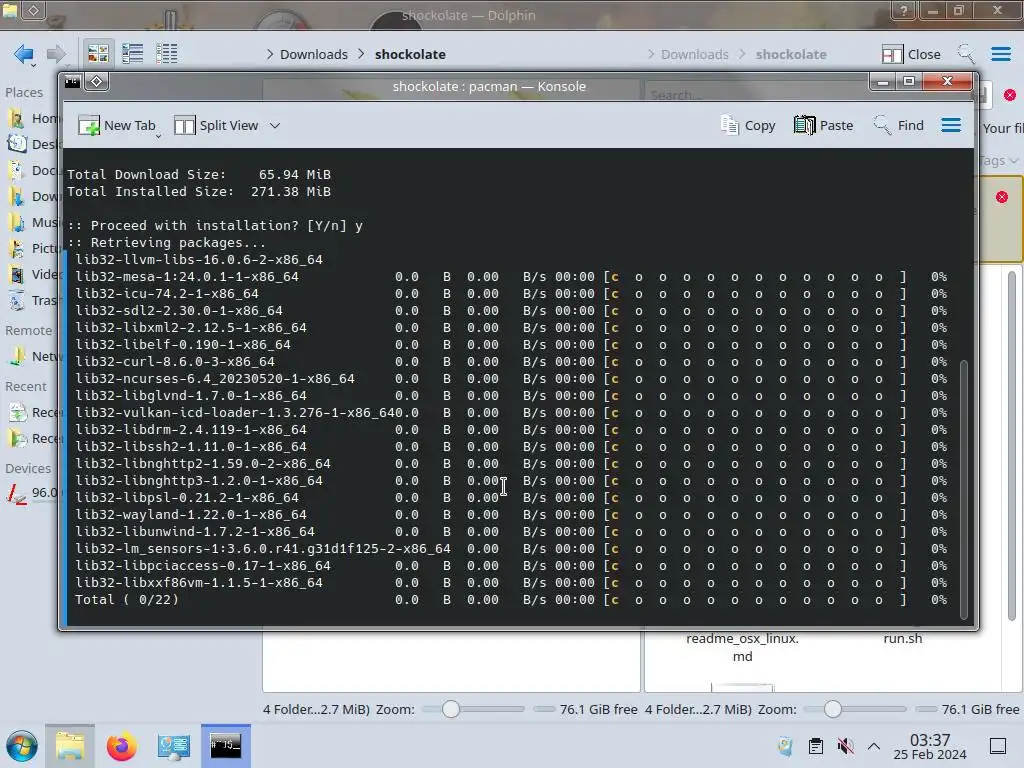Open Home in the Dolphin Places panel
Screen dimensions: 1024x768
pos(33,118)
